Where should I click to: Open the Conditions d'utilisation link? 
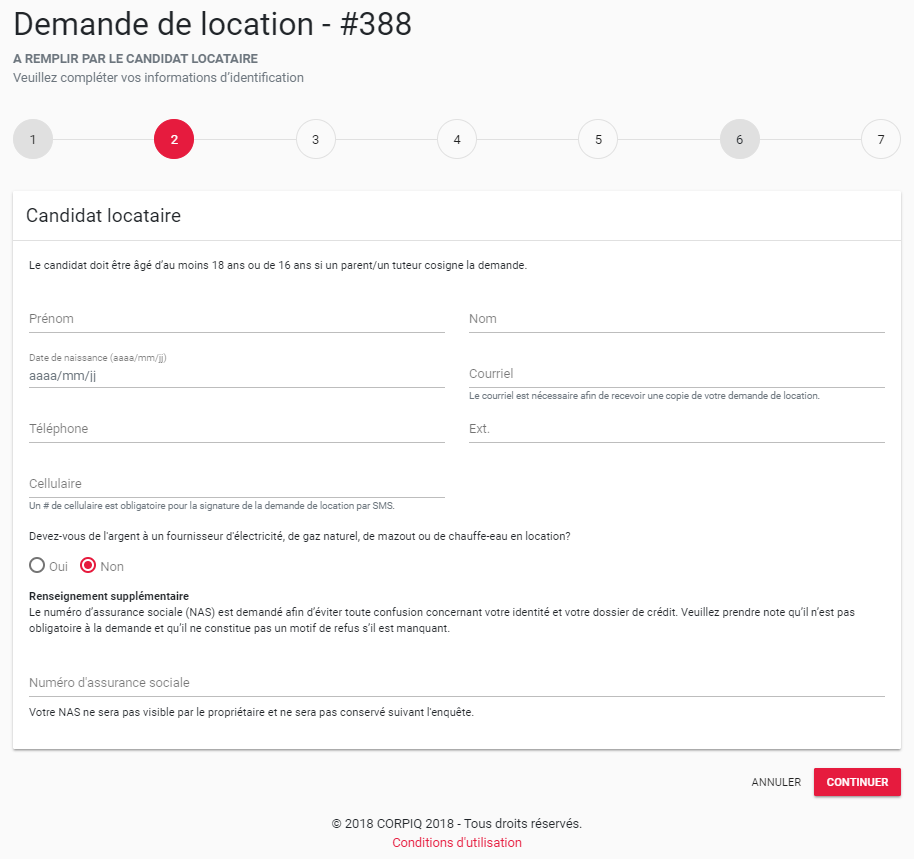pos(456,843)
